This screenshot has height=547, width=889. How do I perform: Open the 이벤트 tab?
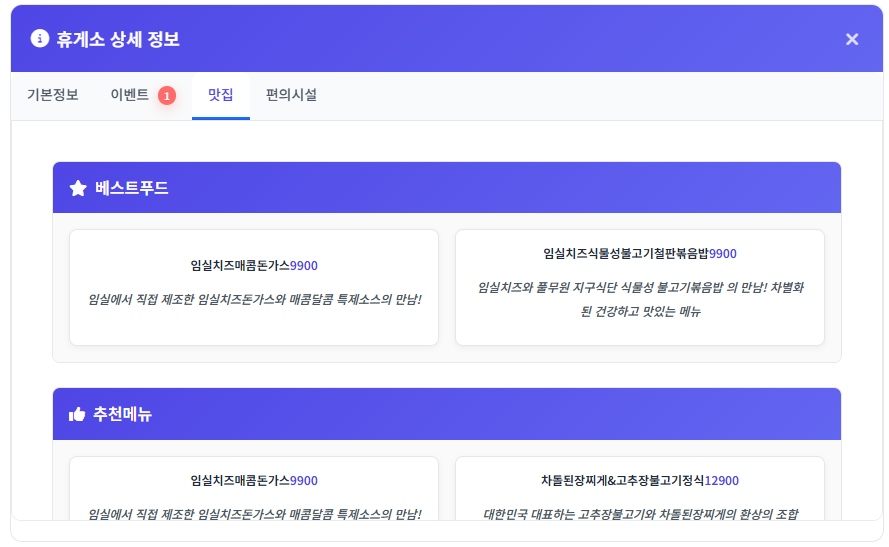[130, 96]
